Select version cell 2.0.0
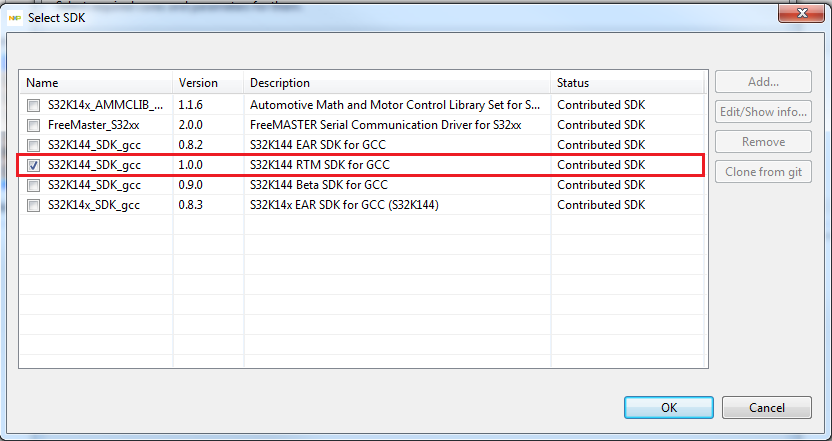Screen dimensions: 832x441 (x=190, y=125)
